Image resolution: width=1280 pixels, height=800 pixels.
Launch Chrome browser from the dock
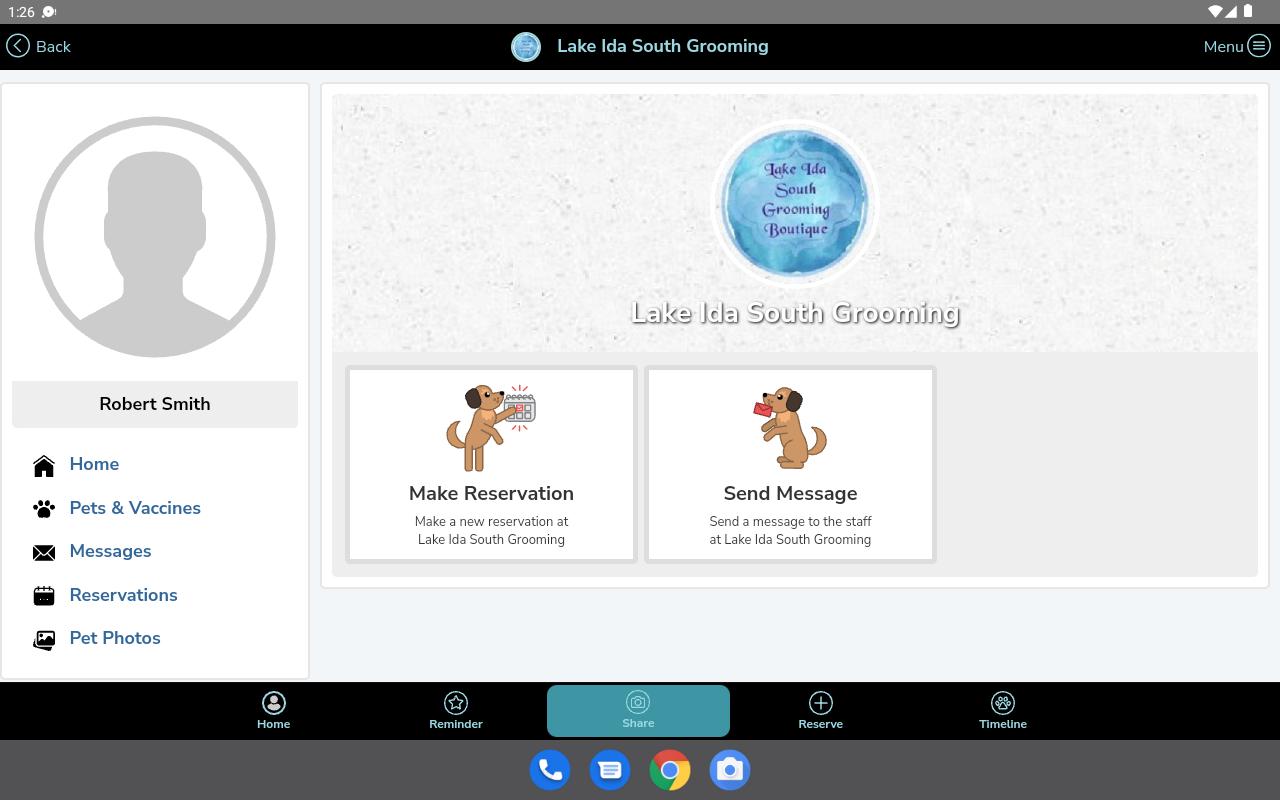(670, 770)
